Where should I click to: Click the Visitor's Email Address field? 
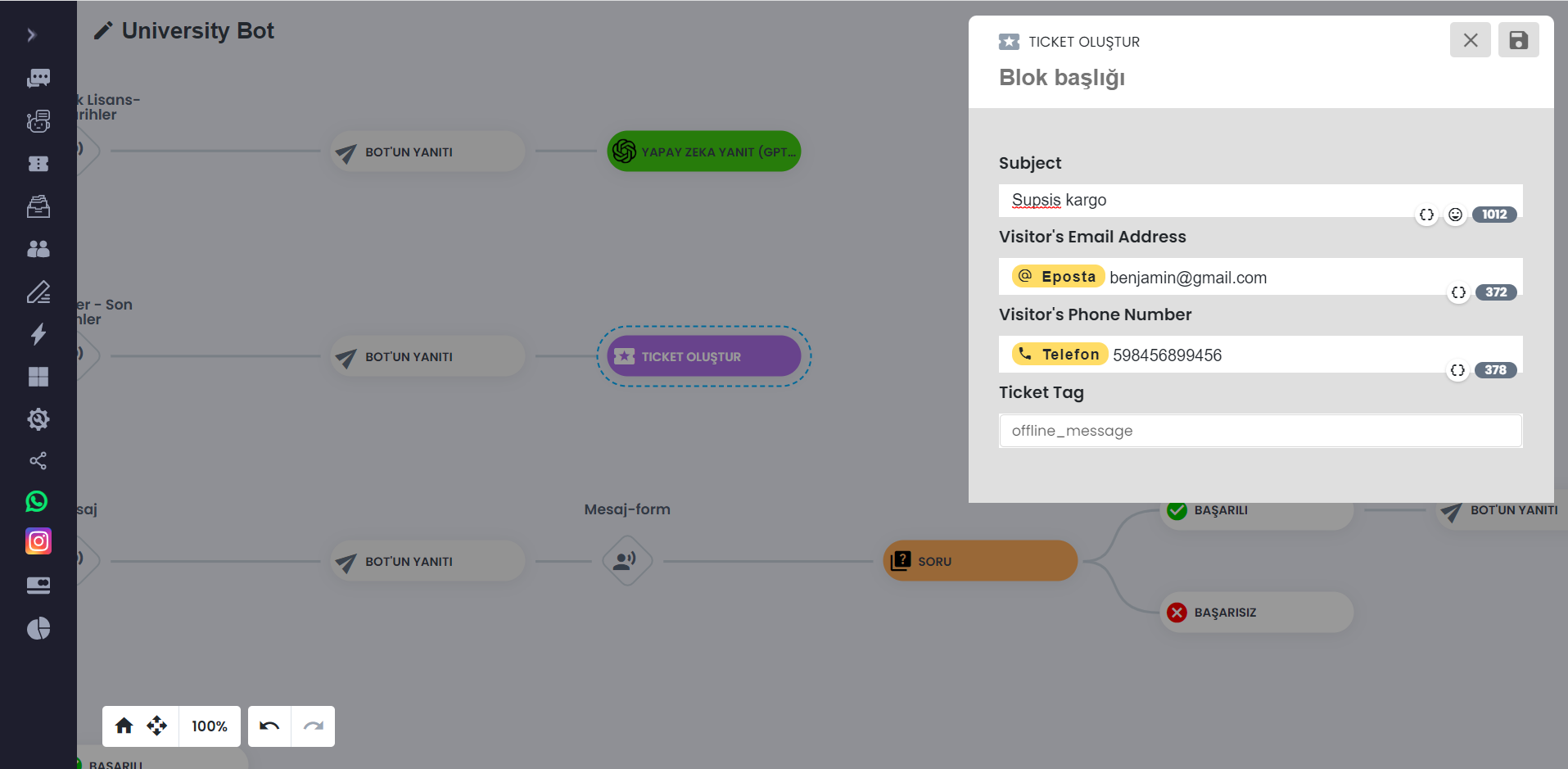[1261, 277]
